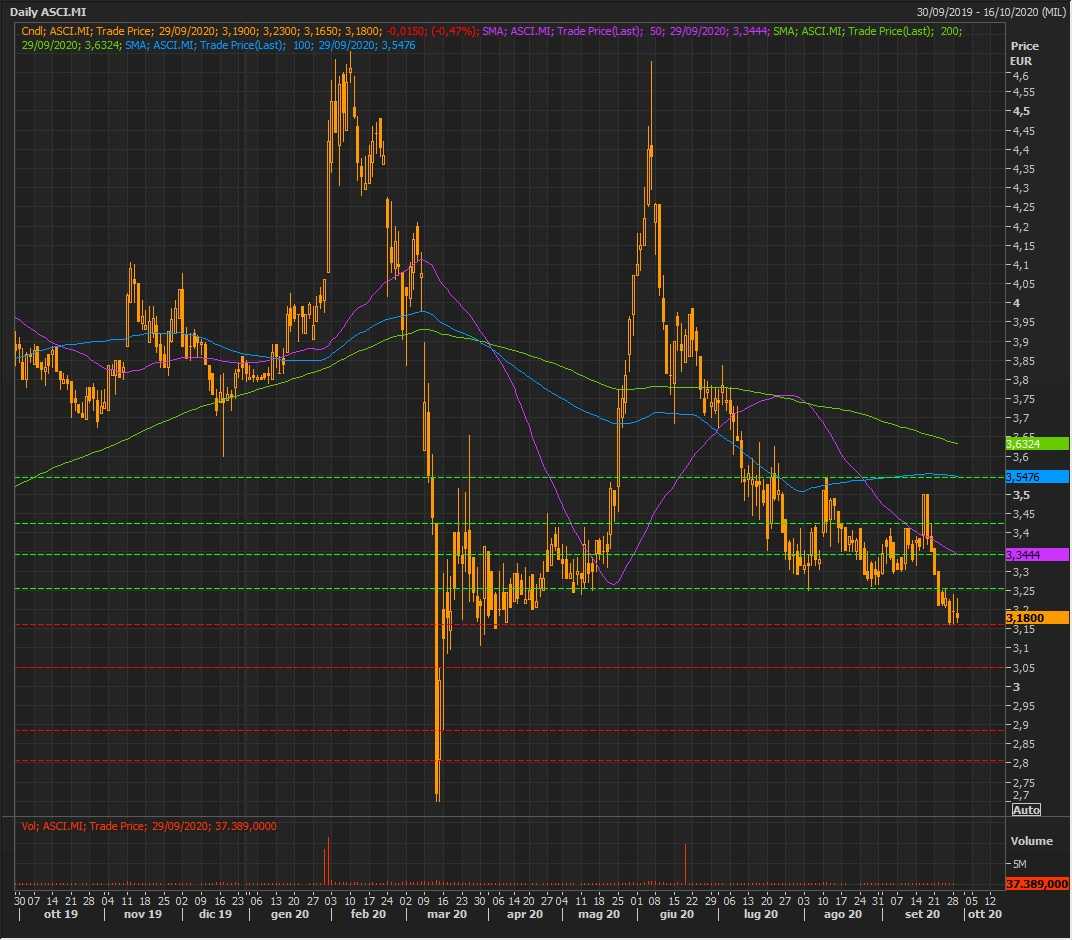Click the 5M level on volume axis
Image resolution: width=1072 pixels, height=940 pixels.
pyautogui.click(x=1020, y=863)
